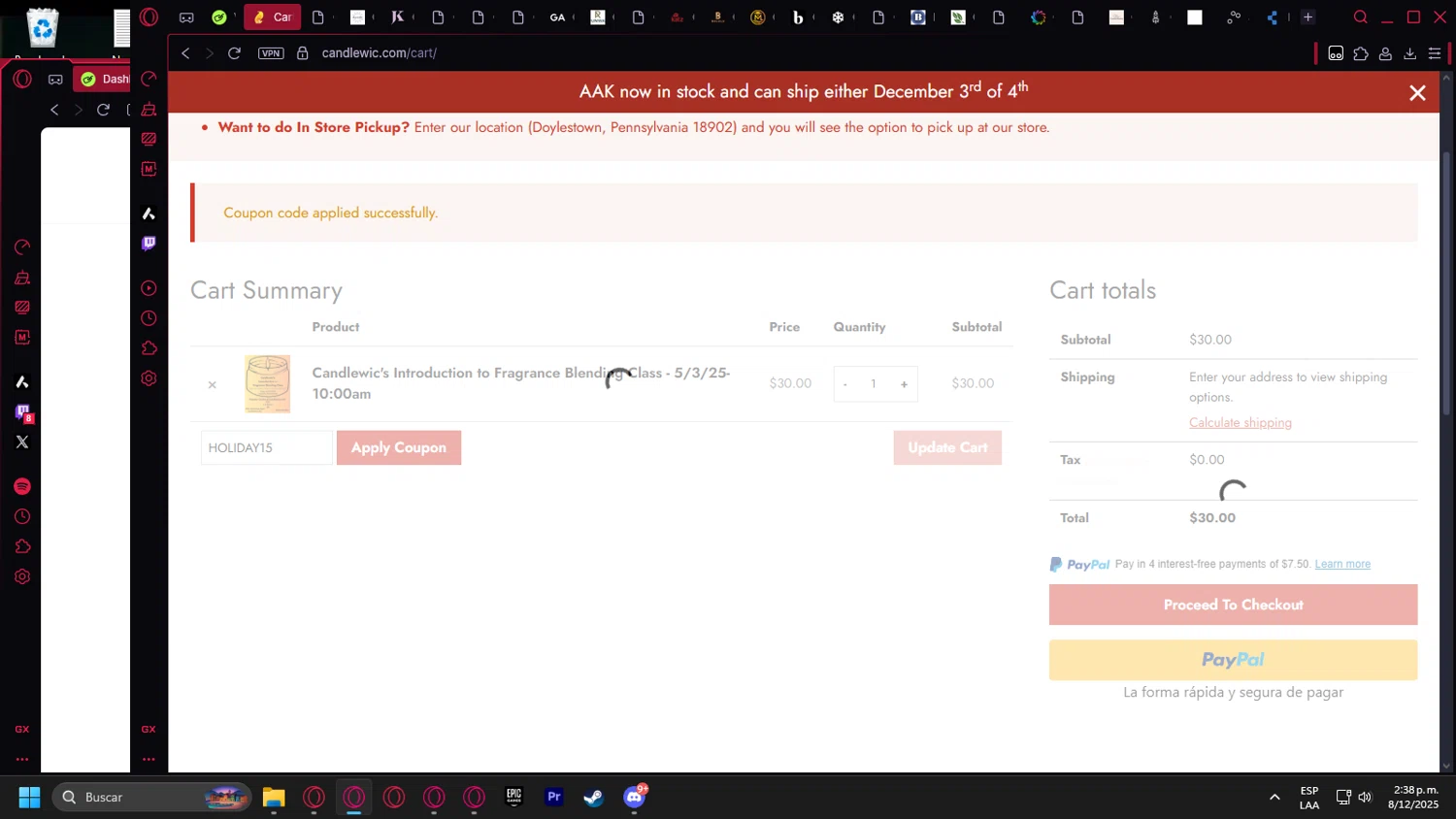The height and width of the screenshot is (819, 1456).
Task: Remove the Fragrance Blending Class from cart
Action: (x=212, y=385)
